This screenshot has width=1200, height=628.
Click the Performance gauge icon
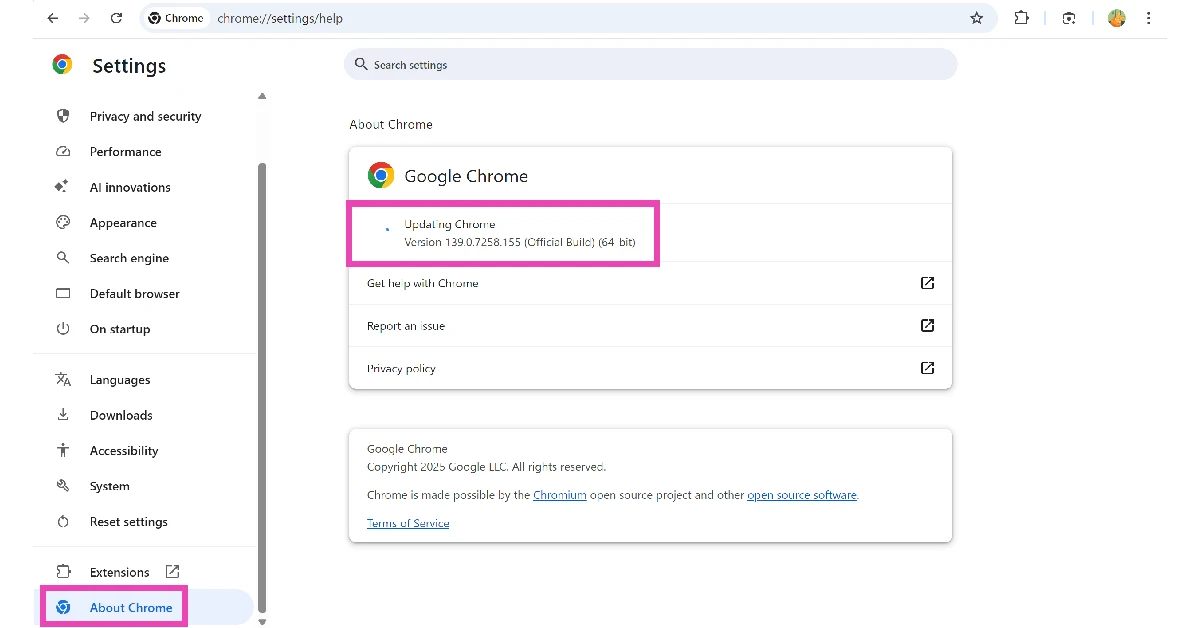[x=63, y=152]
